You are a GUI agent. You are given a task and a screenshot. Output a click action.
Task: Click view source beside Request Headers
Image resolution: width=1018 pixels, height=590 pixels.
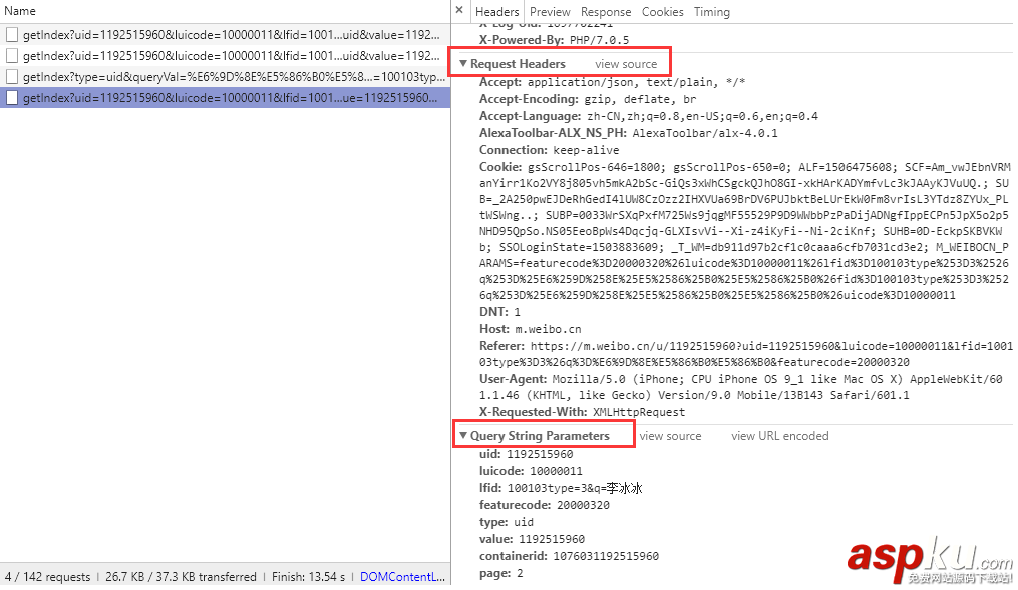click(x=626, y=64)
